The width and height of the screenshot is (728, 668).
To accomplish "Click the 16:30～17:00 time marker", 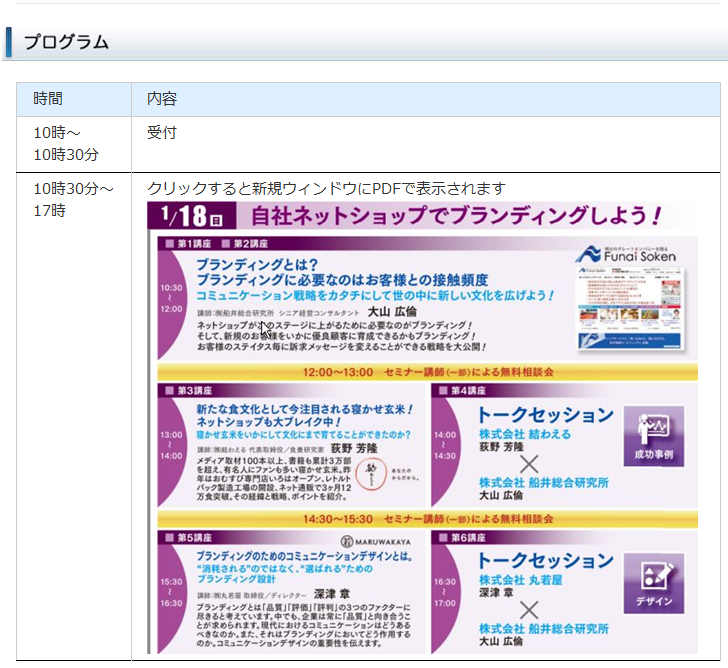I will tap(445, 592).
